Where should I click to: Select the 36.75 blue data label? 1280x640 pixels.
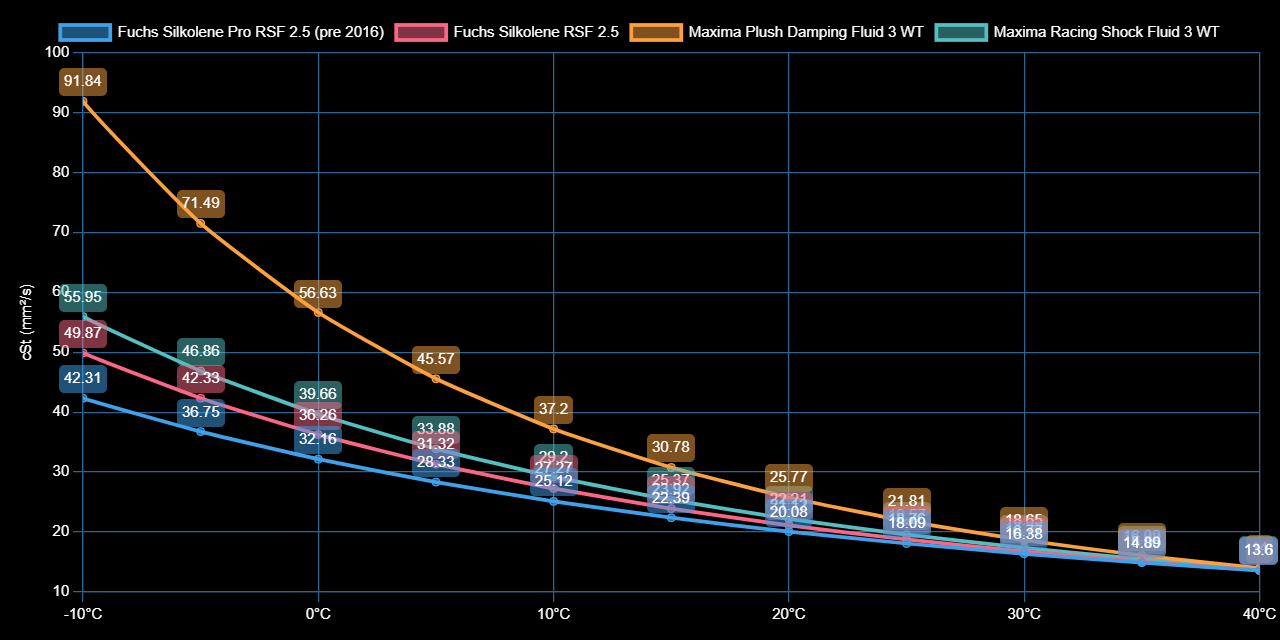click(x=201, y=412)
